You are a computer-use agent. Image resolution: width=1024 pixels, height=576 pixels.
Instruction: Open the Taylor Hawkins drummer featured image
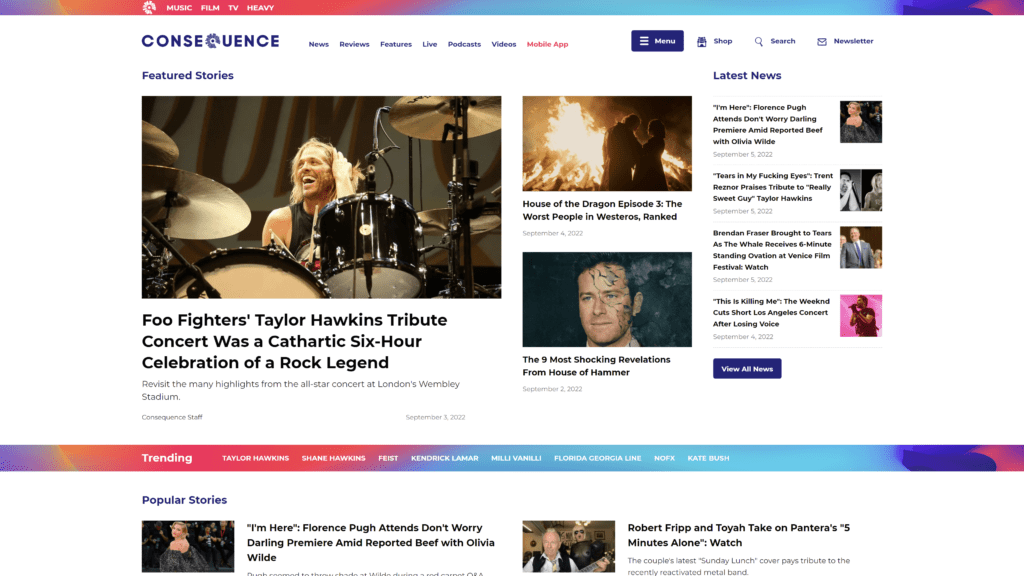click(321, 197)
